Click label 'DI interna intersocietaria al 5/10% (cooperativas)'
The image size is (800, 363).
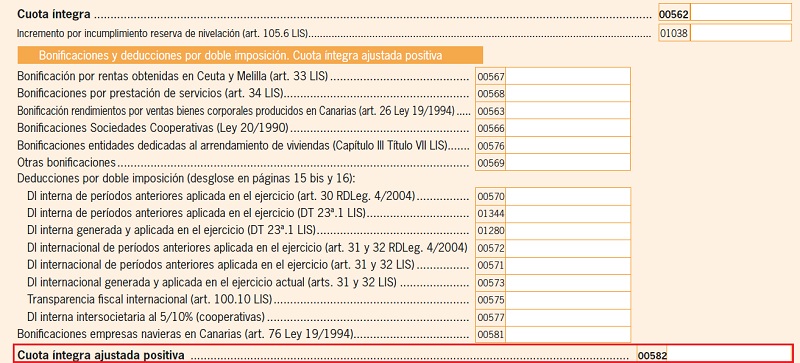tap(146, 317)
